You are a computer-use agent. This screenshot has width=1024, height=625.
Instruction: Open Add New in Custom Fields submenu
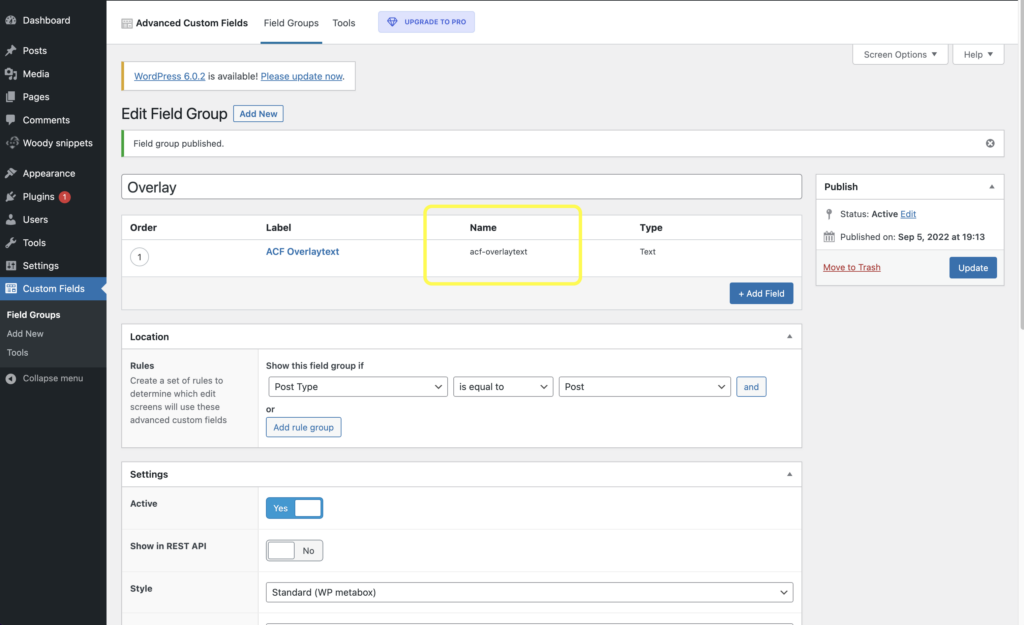pyautogui.click(x=25, y=334)
